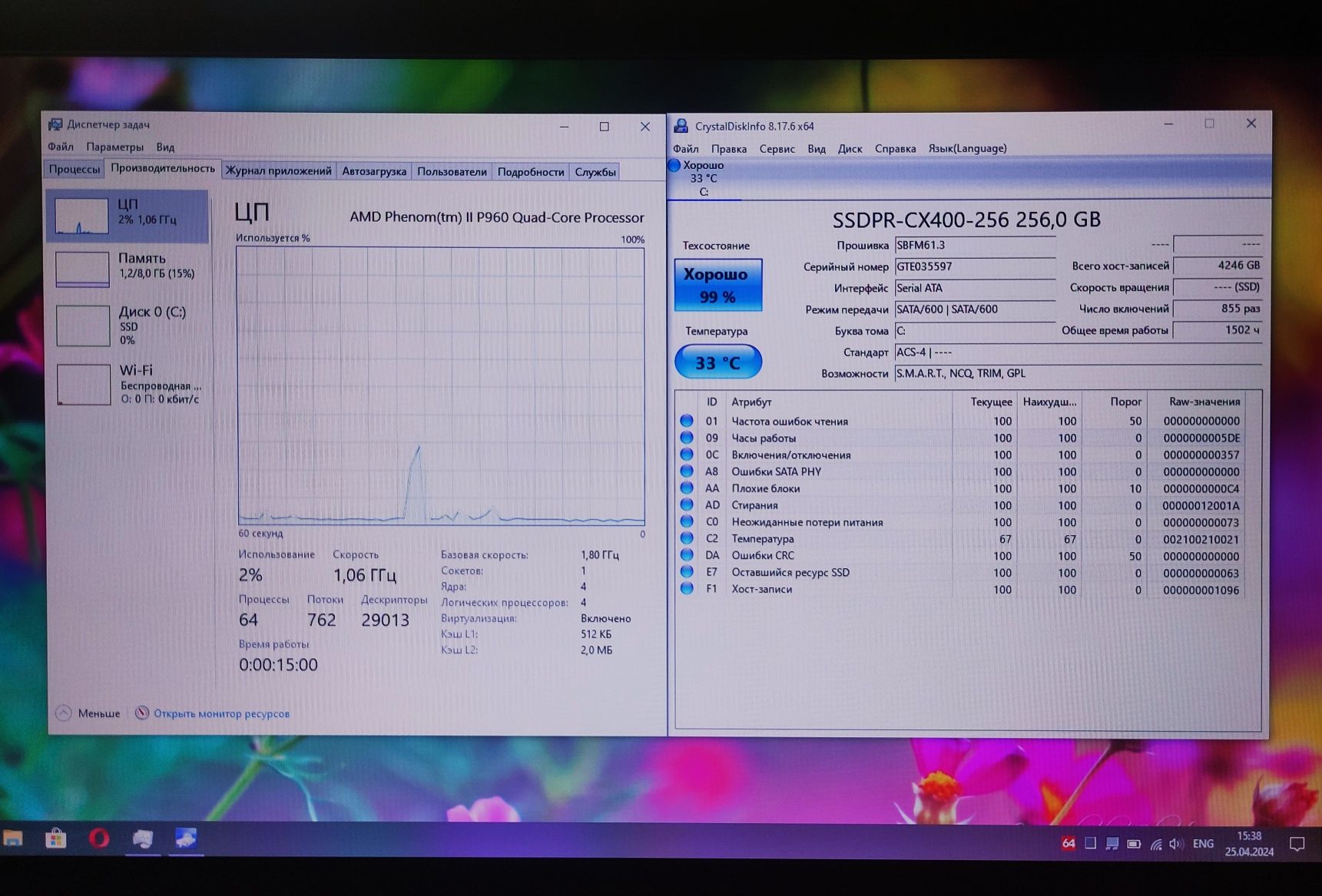Click the blue status icon for Ошибки CRC row
The height and width of the screenshot is (896, 1322).
pos(687,554)
